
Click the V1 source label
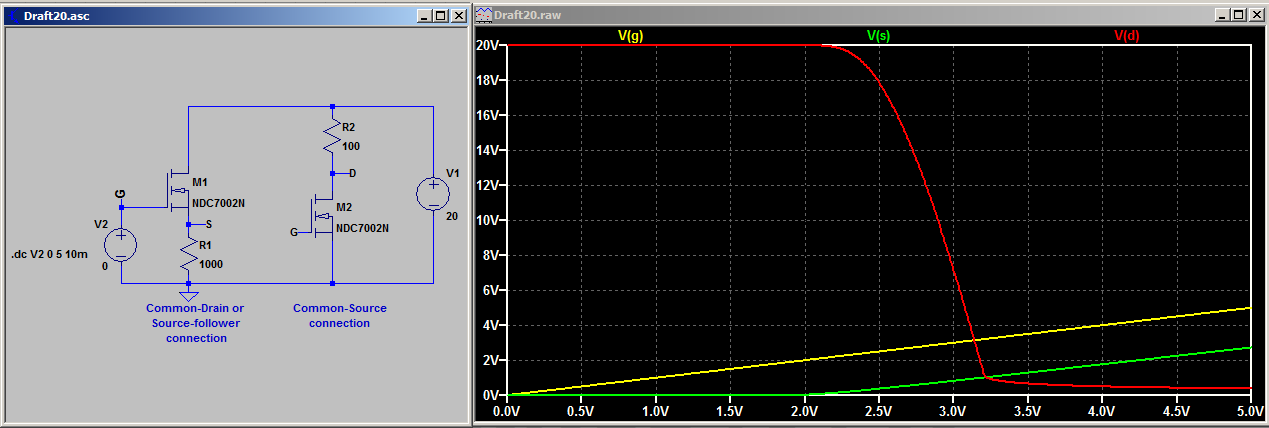[453, 173]
